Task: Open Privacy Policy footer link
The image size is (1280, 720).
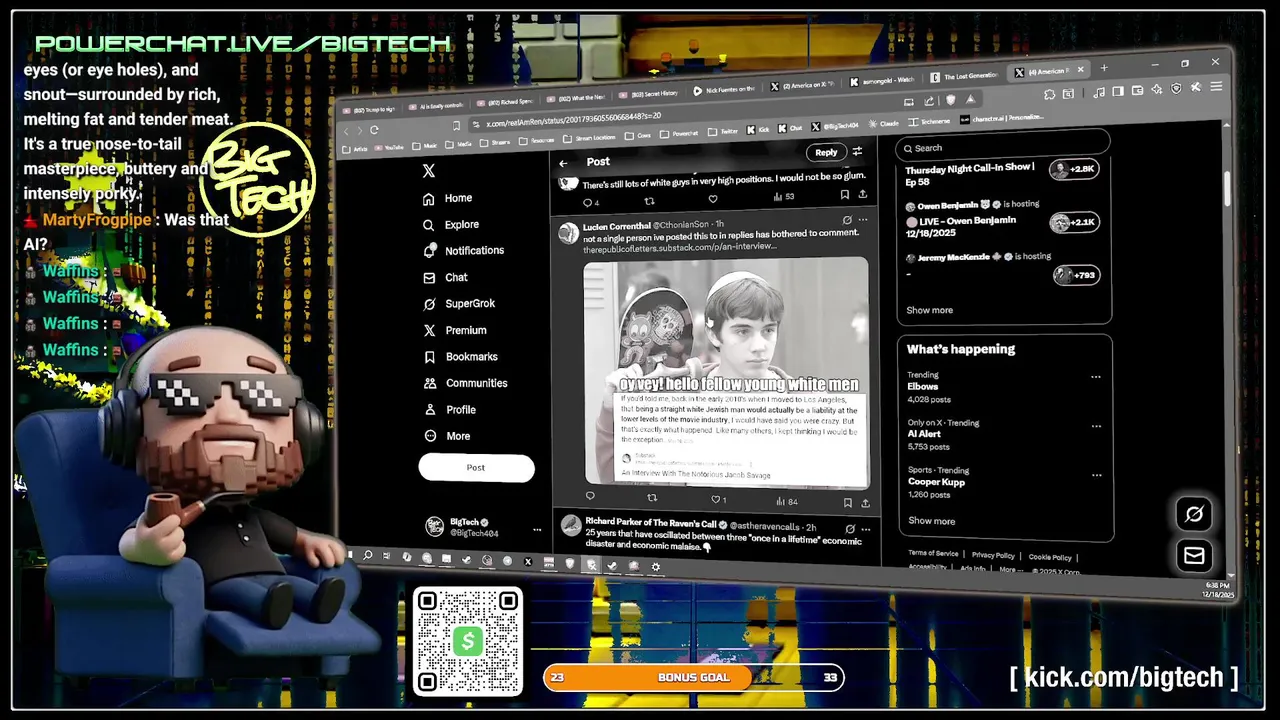Action: [x=993, y=555]
